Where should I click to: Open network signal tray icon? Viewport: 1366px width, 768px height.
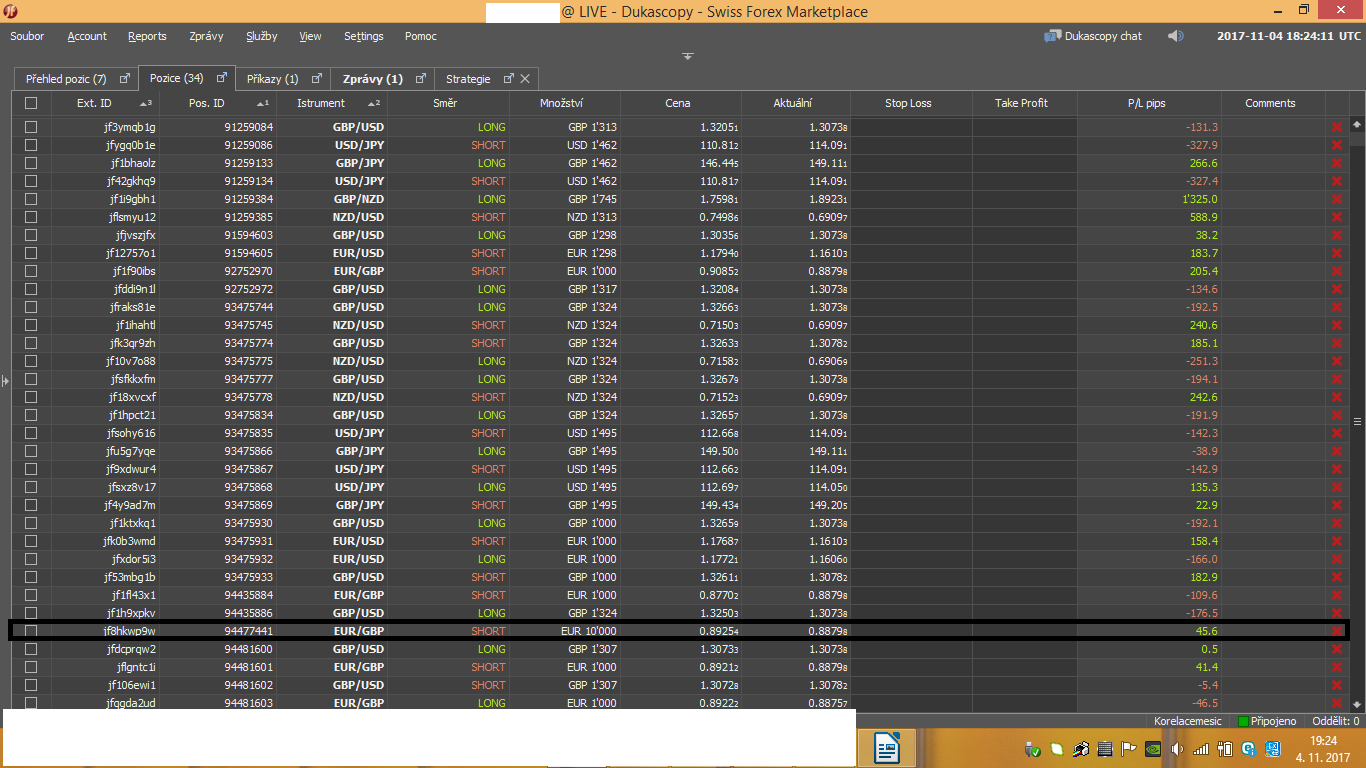1200,748
